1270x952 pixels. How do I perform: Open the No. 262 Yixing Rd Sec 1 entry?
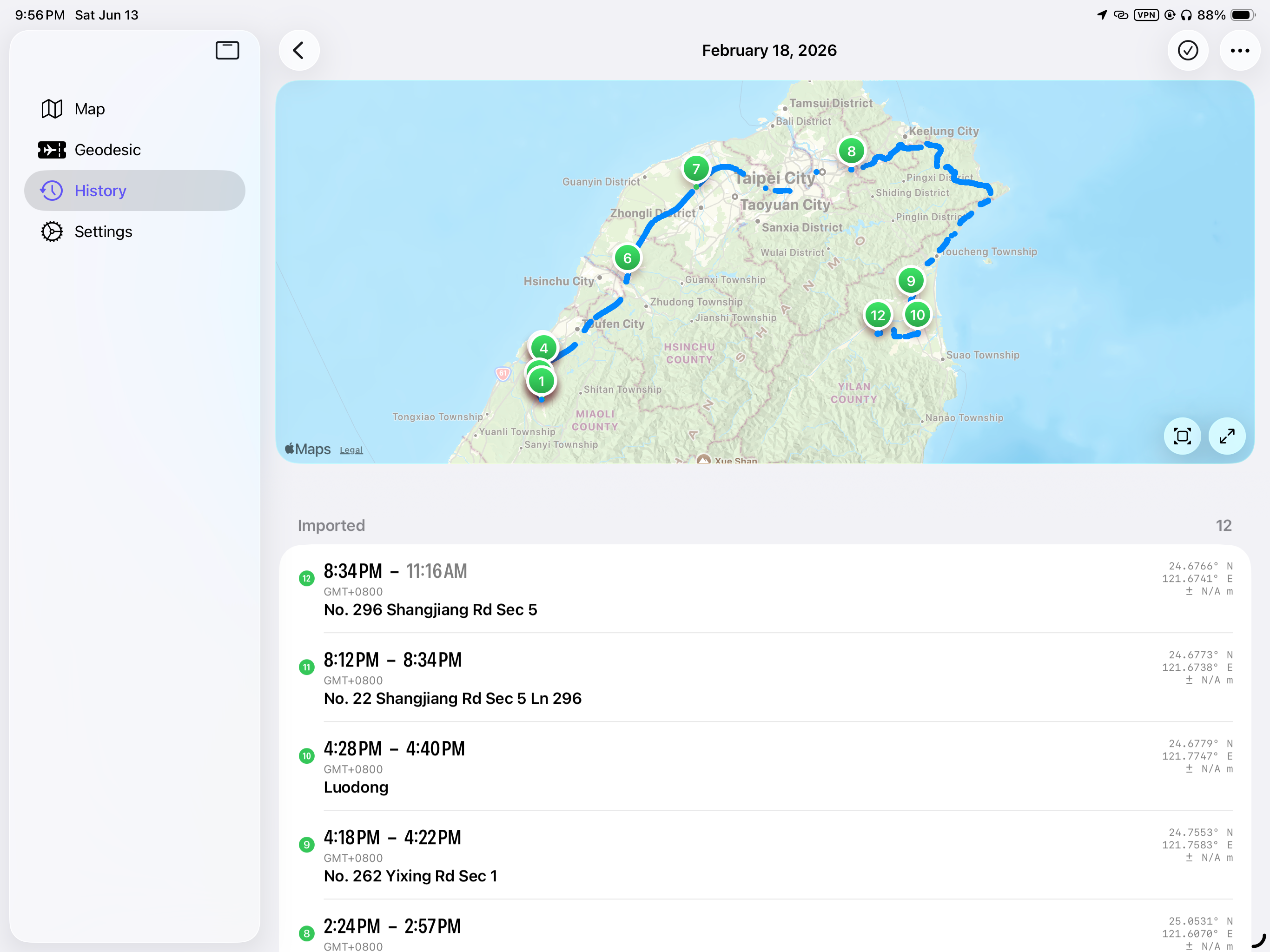[x=765, y=855]
